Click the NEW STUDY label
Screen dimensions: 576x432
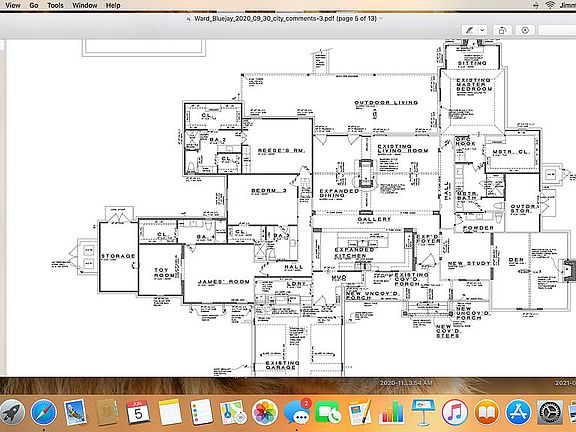[x=469, y=263]
